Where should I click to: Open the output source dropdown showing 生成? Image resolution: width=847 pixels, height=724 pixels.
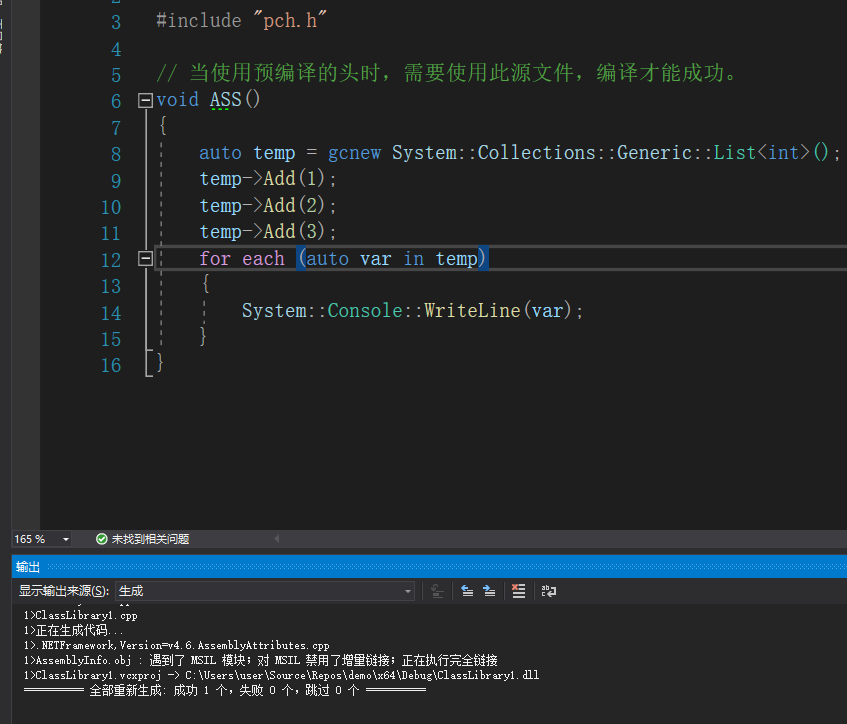(x=264, y=591)
